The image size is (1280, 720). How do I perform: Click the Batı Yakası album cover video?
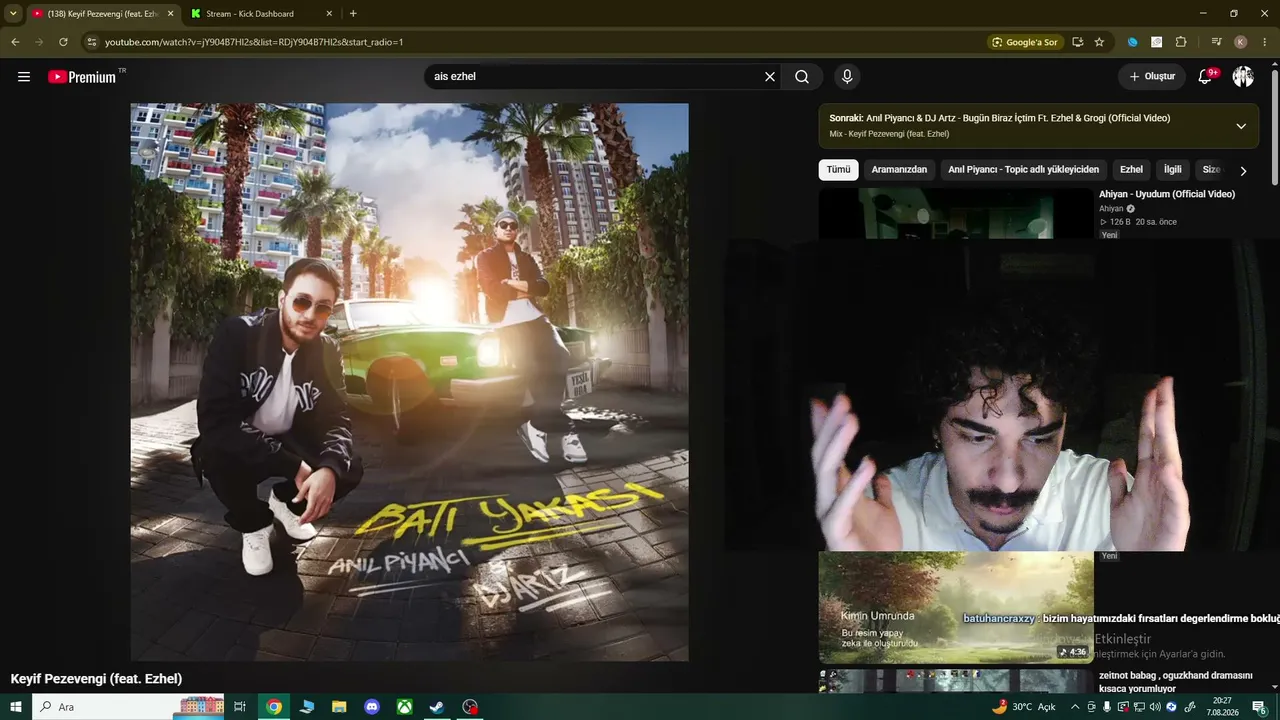point(409,382)
